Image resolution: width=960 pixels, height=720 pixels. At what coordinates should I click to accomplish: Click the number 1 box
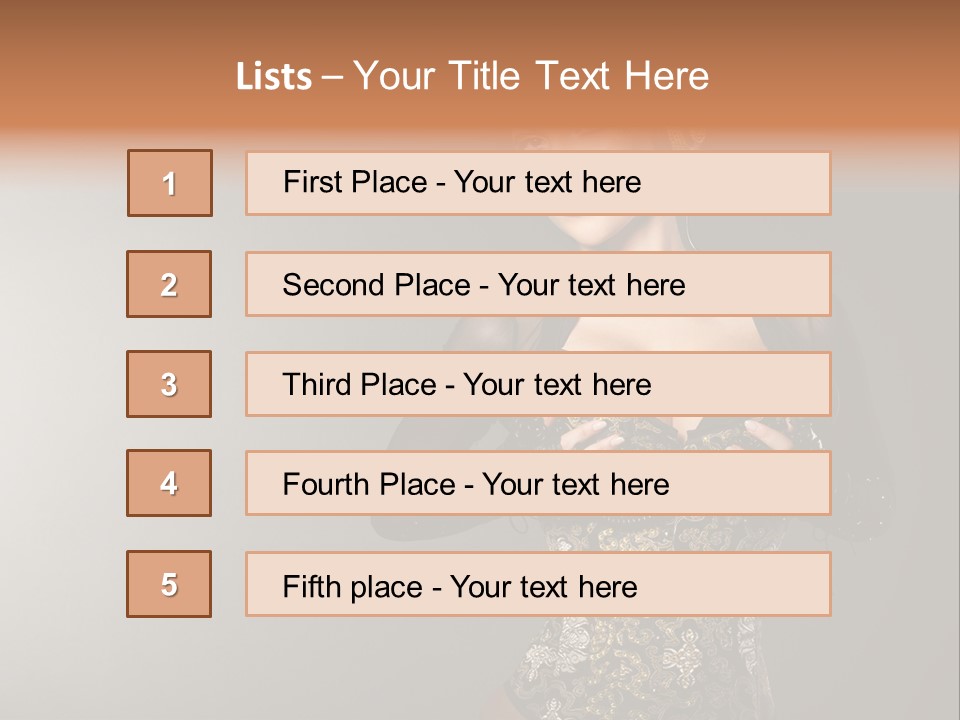click(x=170, y=183)
